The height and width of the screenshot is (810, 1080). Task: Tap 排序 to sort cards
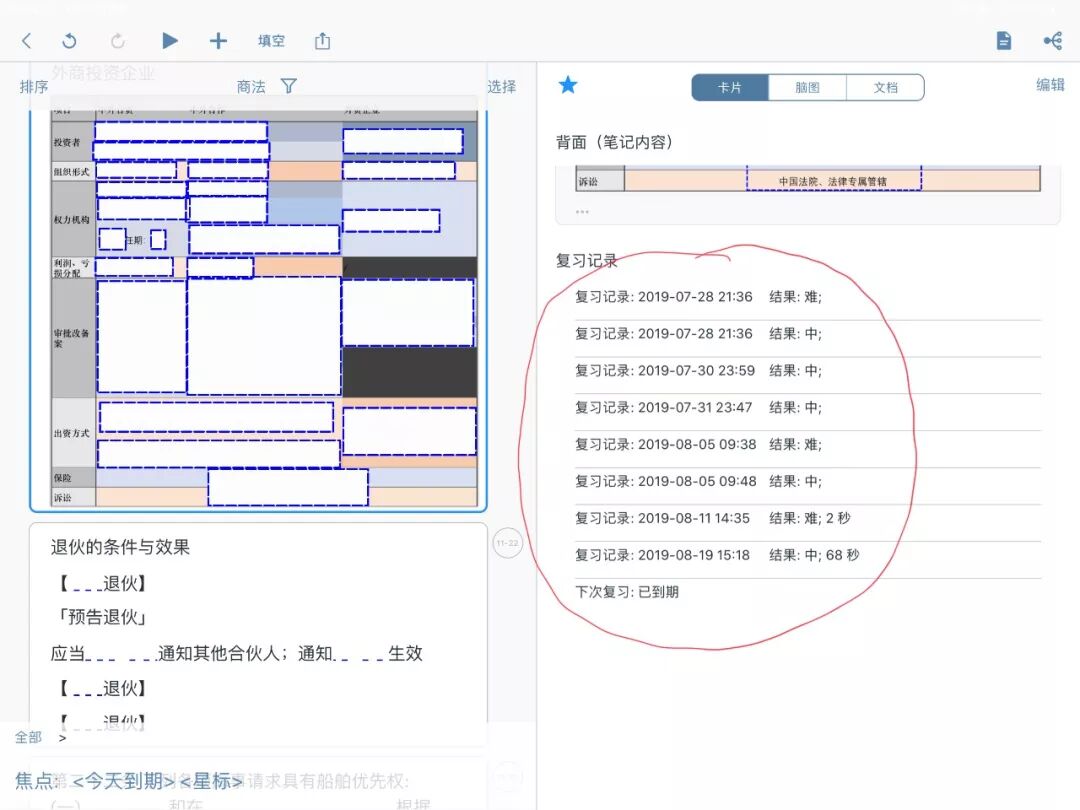coord(34,87)
